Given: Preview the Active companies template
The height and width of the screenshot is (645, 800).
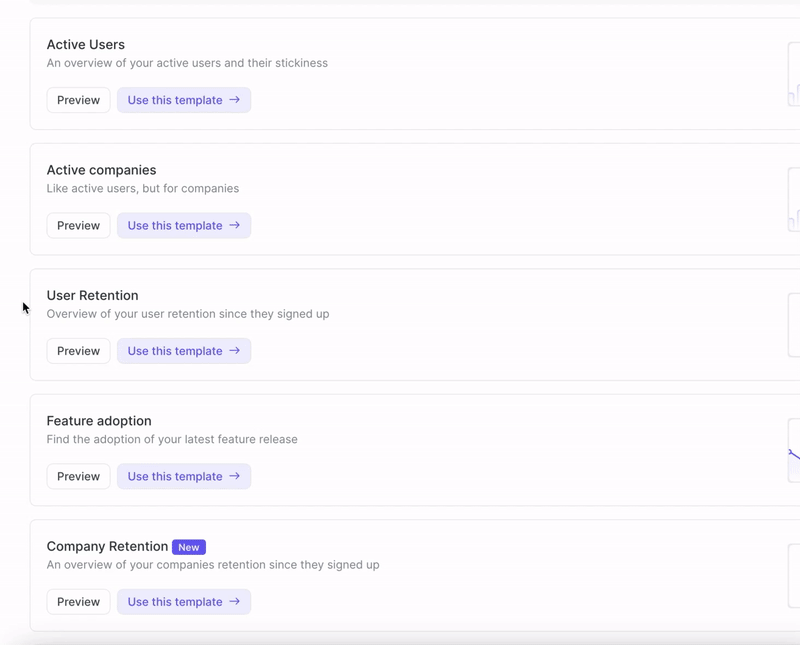Looking at the screenshot, I should [x=78, y=226].
